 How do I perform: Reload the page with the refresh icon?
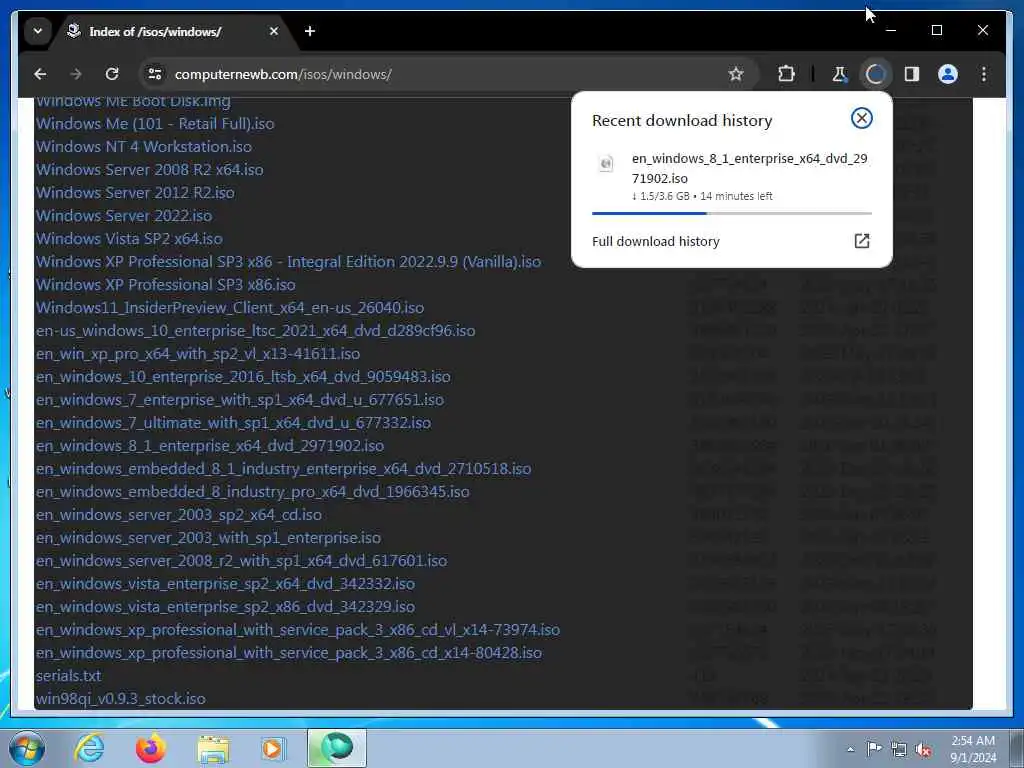click(x=112, y=74)
